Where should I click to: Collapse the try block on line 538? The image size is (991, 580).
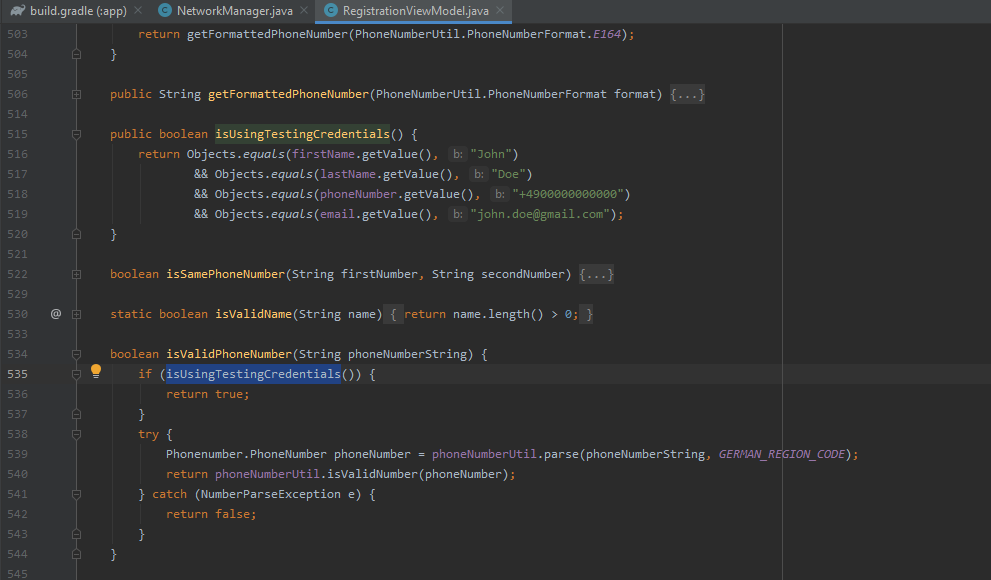pyautogui.click(x=76, y=434)
